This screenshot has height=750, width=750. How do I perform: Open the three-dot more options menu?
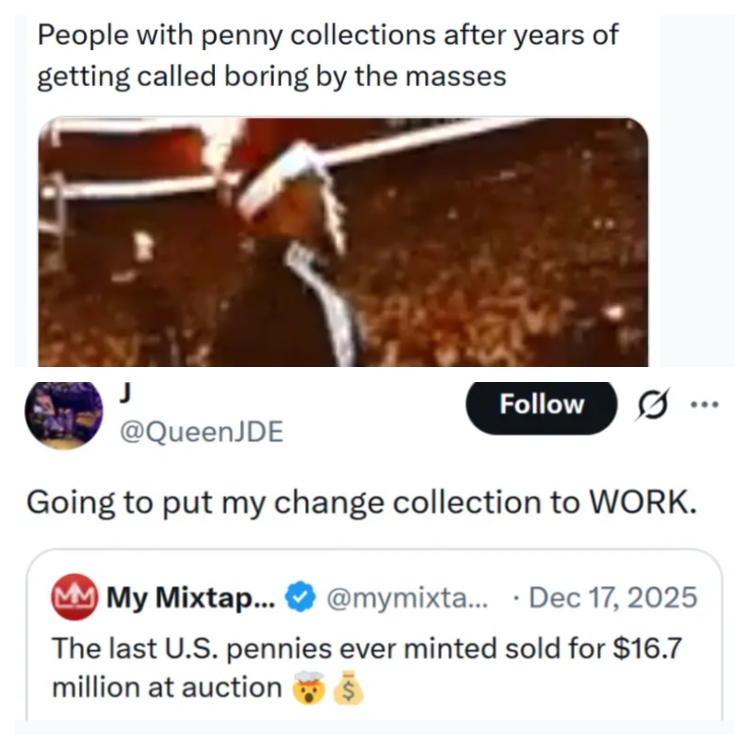(704, 405)
